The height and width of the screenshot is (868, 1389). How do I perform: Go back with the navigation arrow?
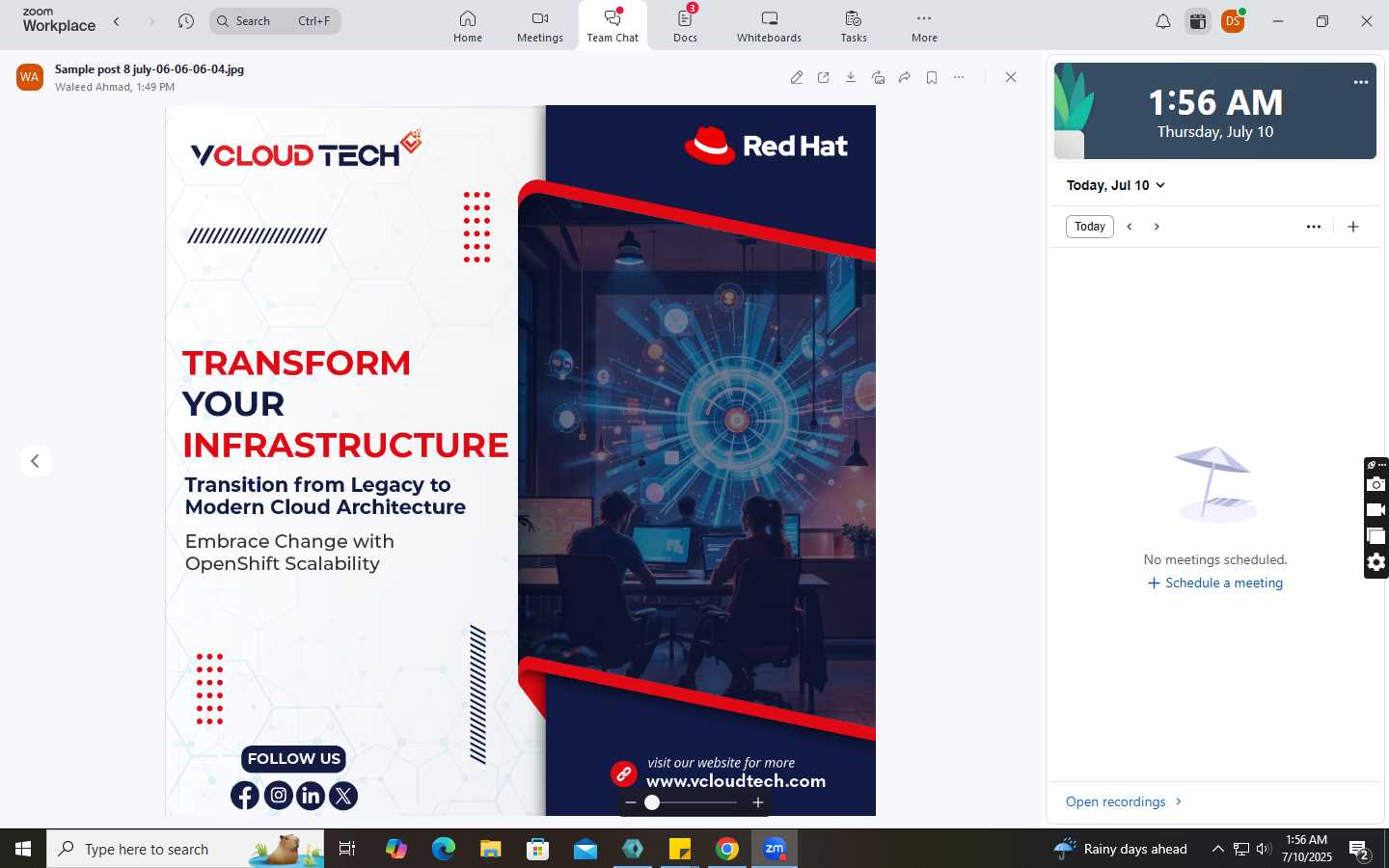point(117,21)
